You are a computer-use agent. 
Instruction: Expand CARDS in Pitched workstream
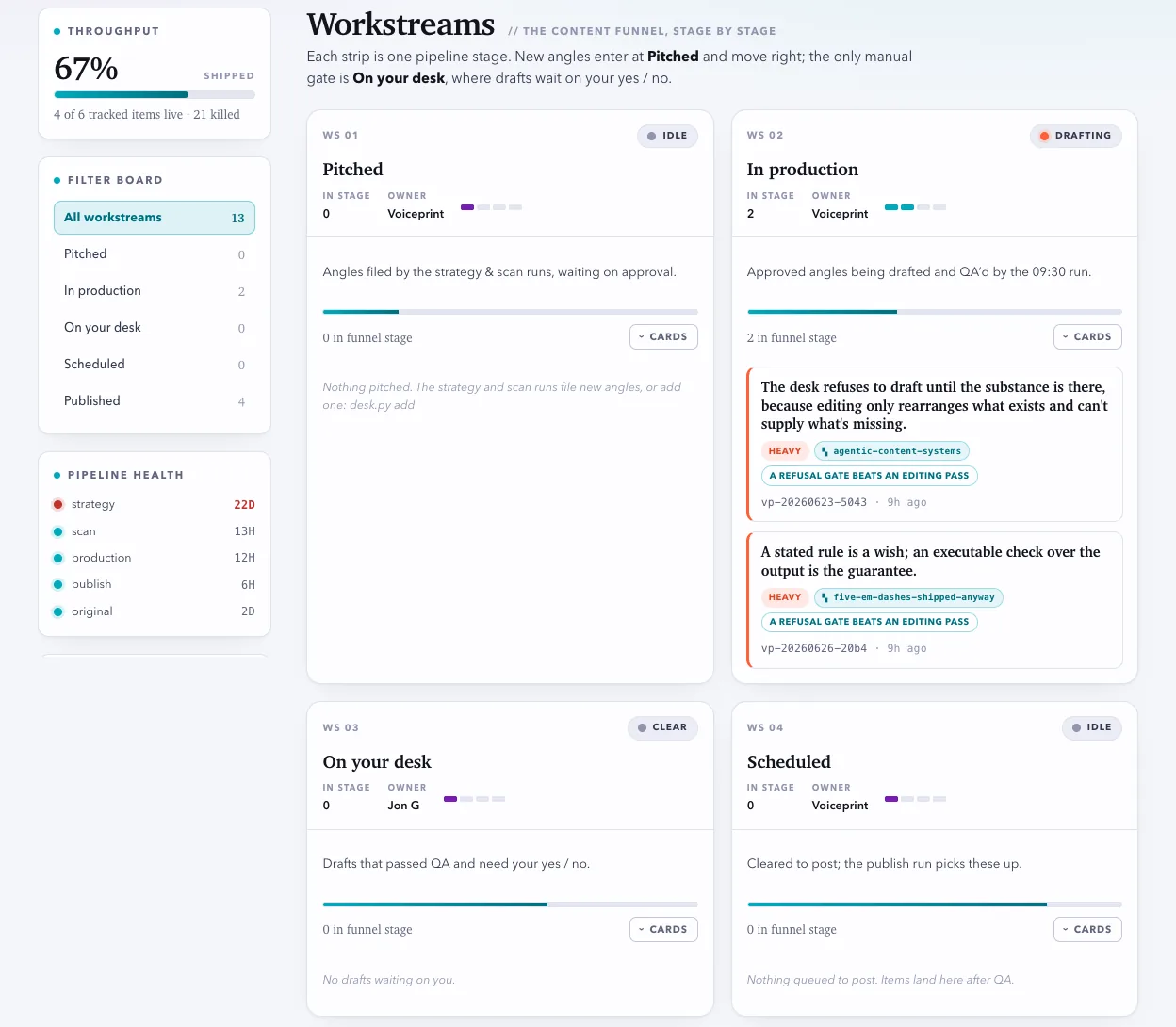coord(663,337)
